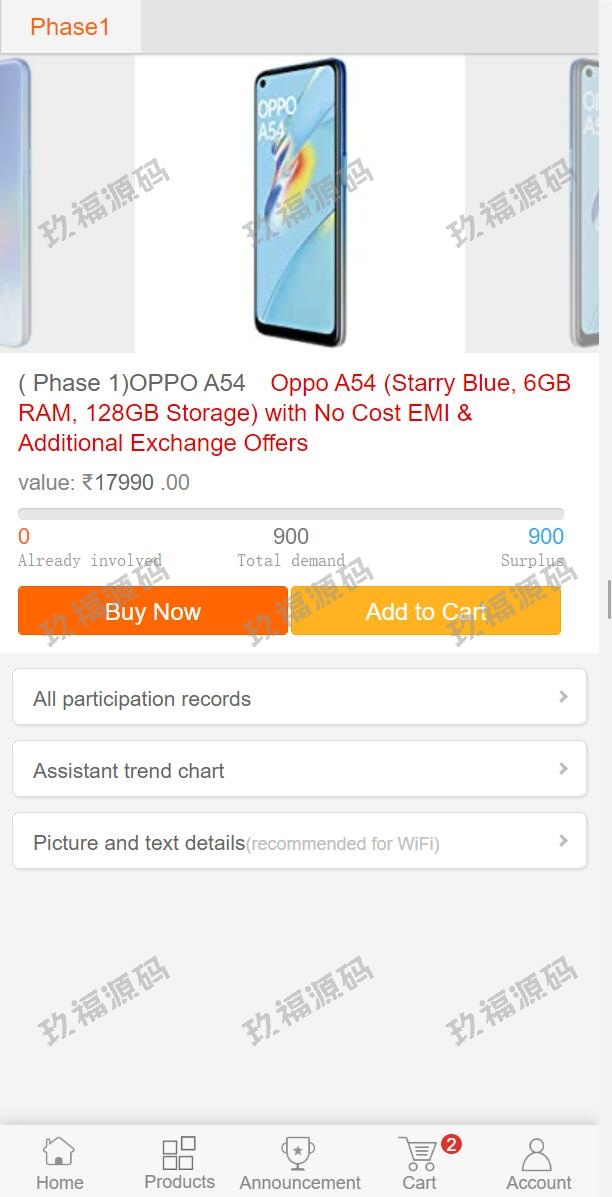Tap the left partial phone image

coord(14,203)
